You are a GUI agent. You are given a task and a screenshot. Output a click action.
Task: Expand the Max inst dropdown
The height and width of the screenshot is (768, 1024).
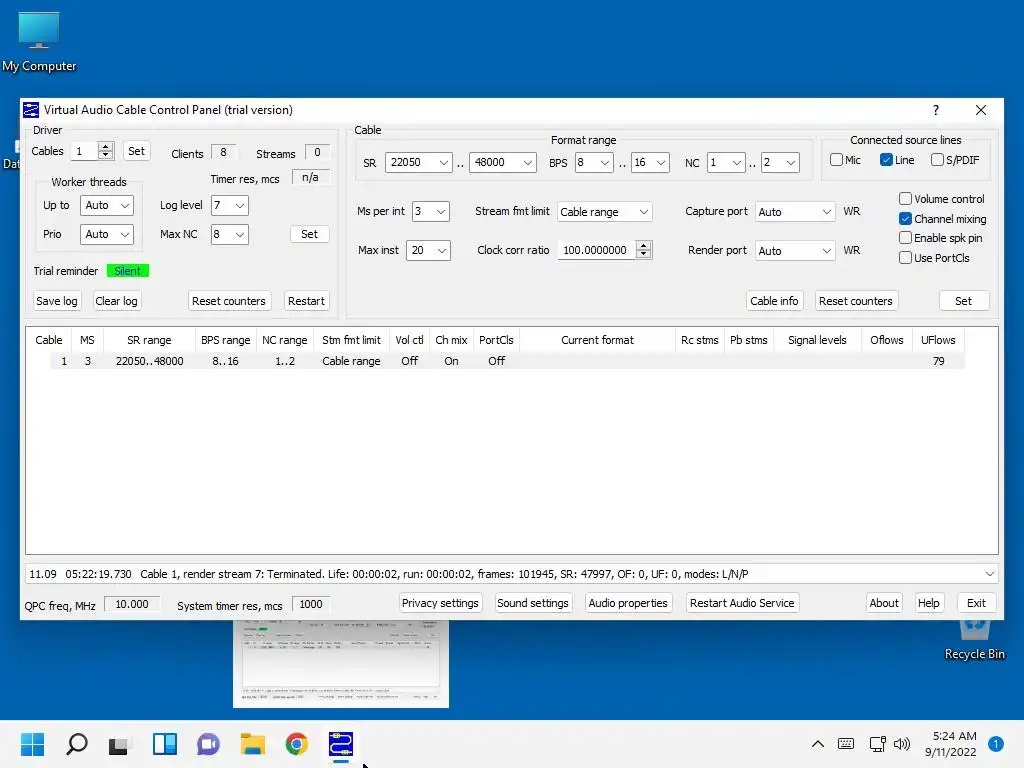[428, 250]
